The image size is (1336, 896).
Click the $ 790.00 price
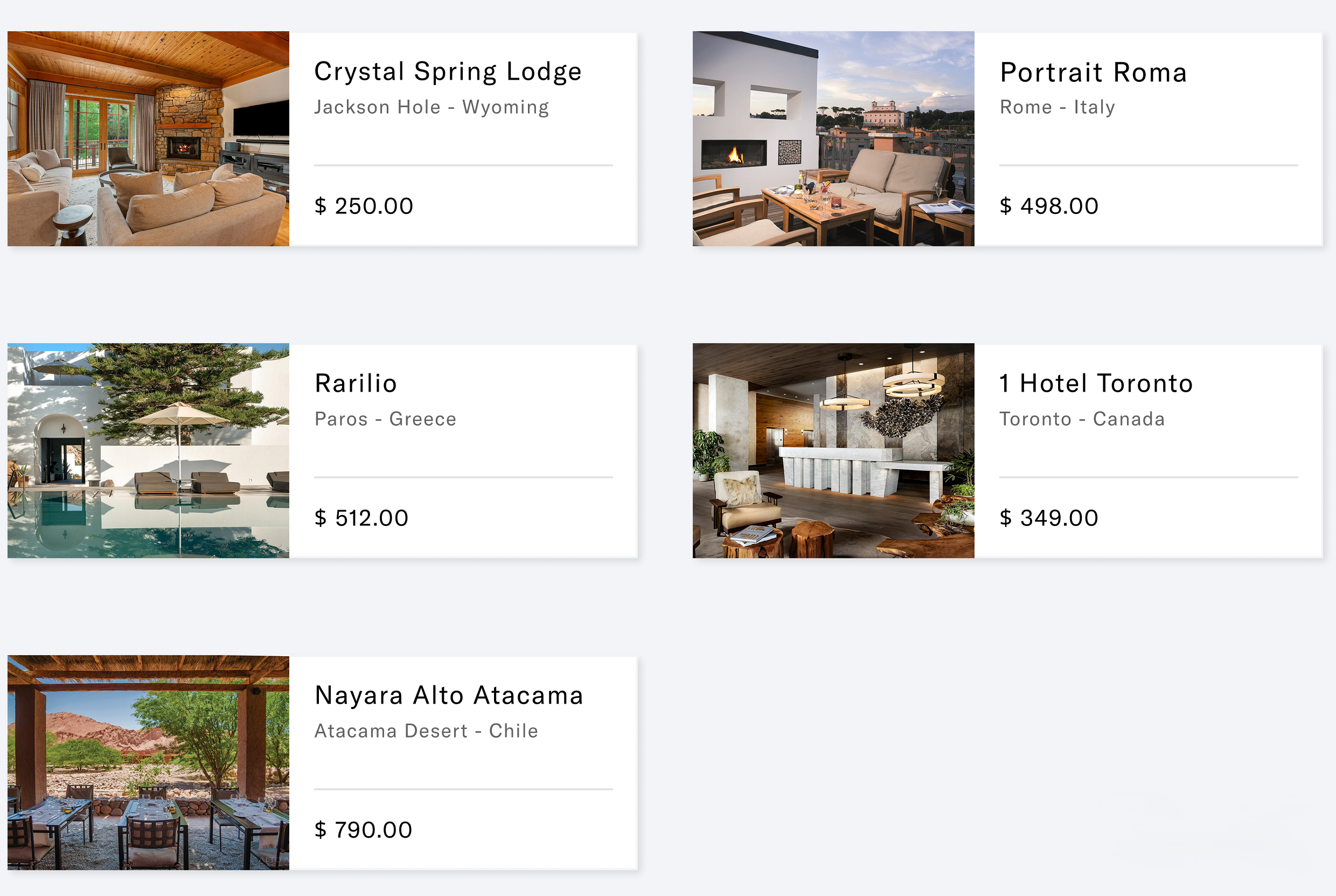tap(363, 830)
